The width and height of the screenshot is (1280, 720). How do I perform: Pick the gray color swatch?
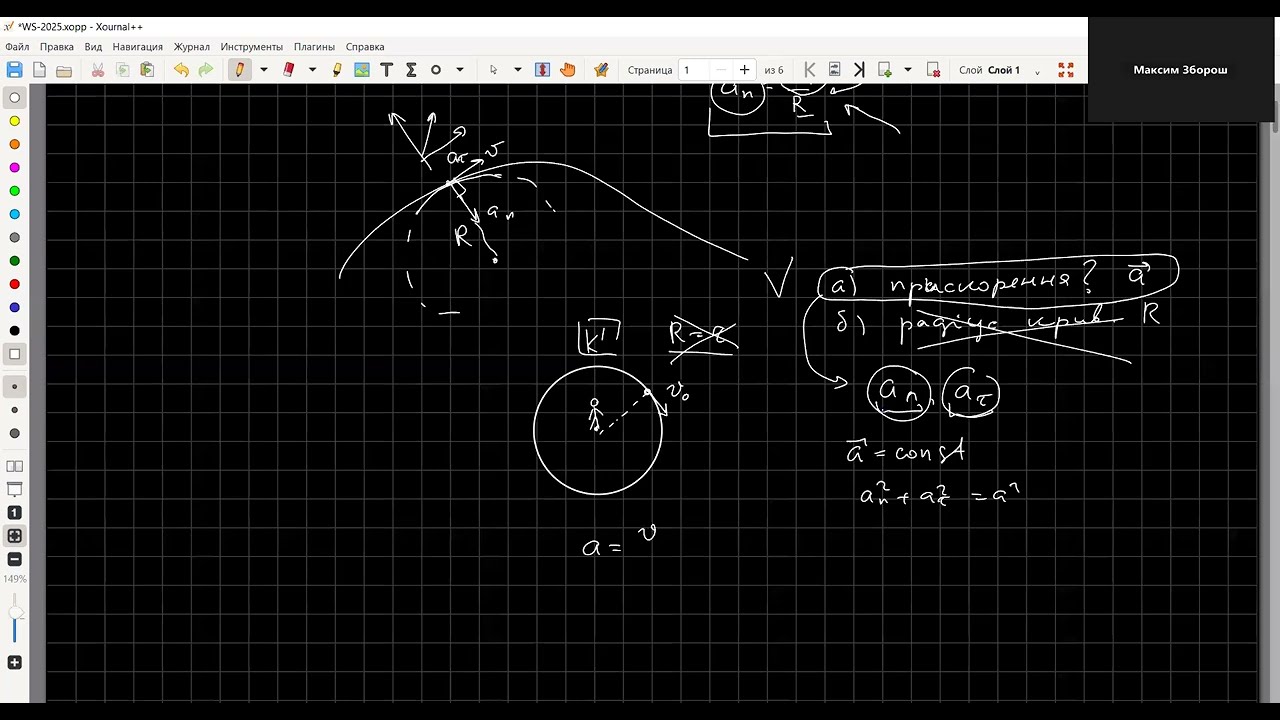click(14, 238)
